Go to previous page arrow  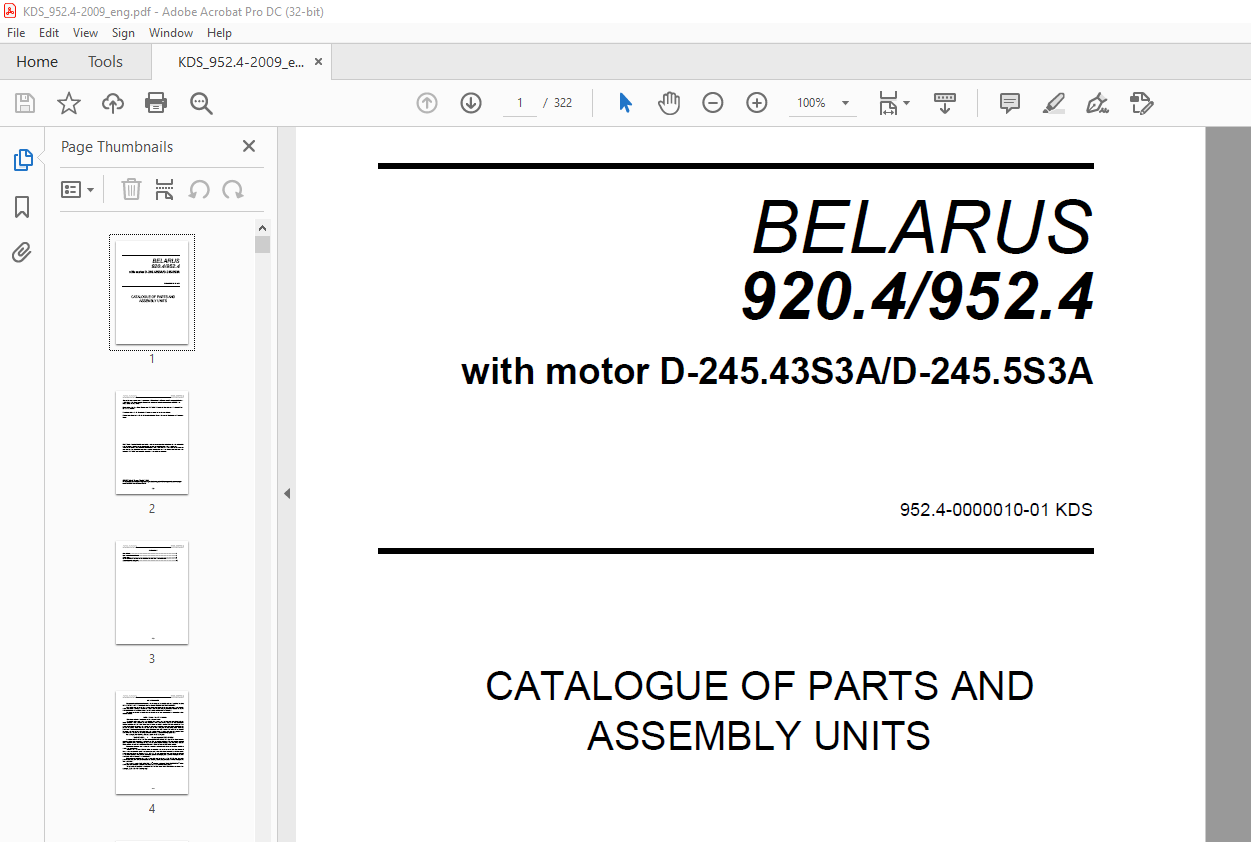(x=427, y=103)
